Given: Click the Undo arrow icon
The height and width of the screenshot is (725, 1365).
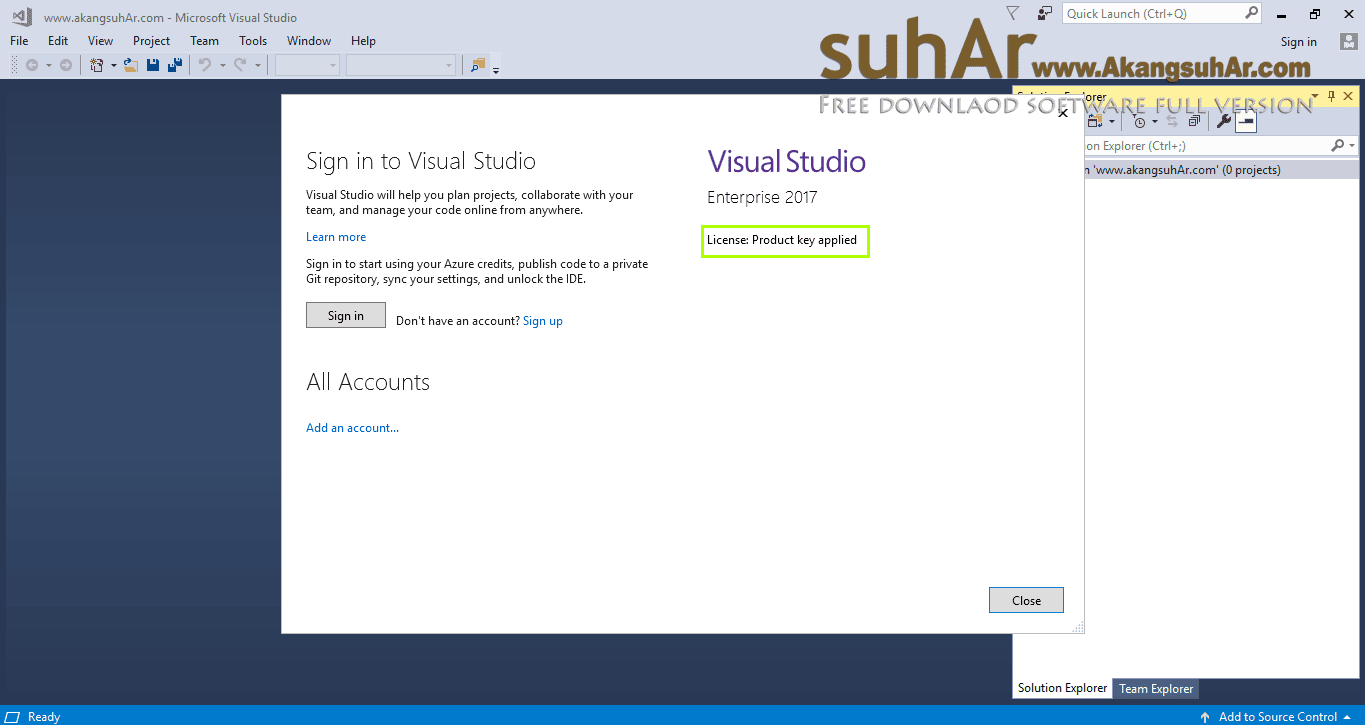Looking at the screenshot, I should [205, 65].
